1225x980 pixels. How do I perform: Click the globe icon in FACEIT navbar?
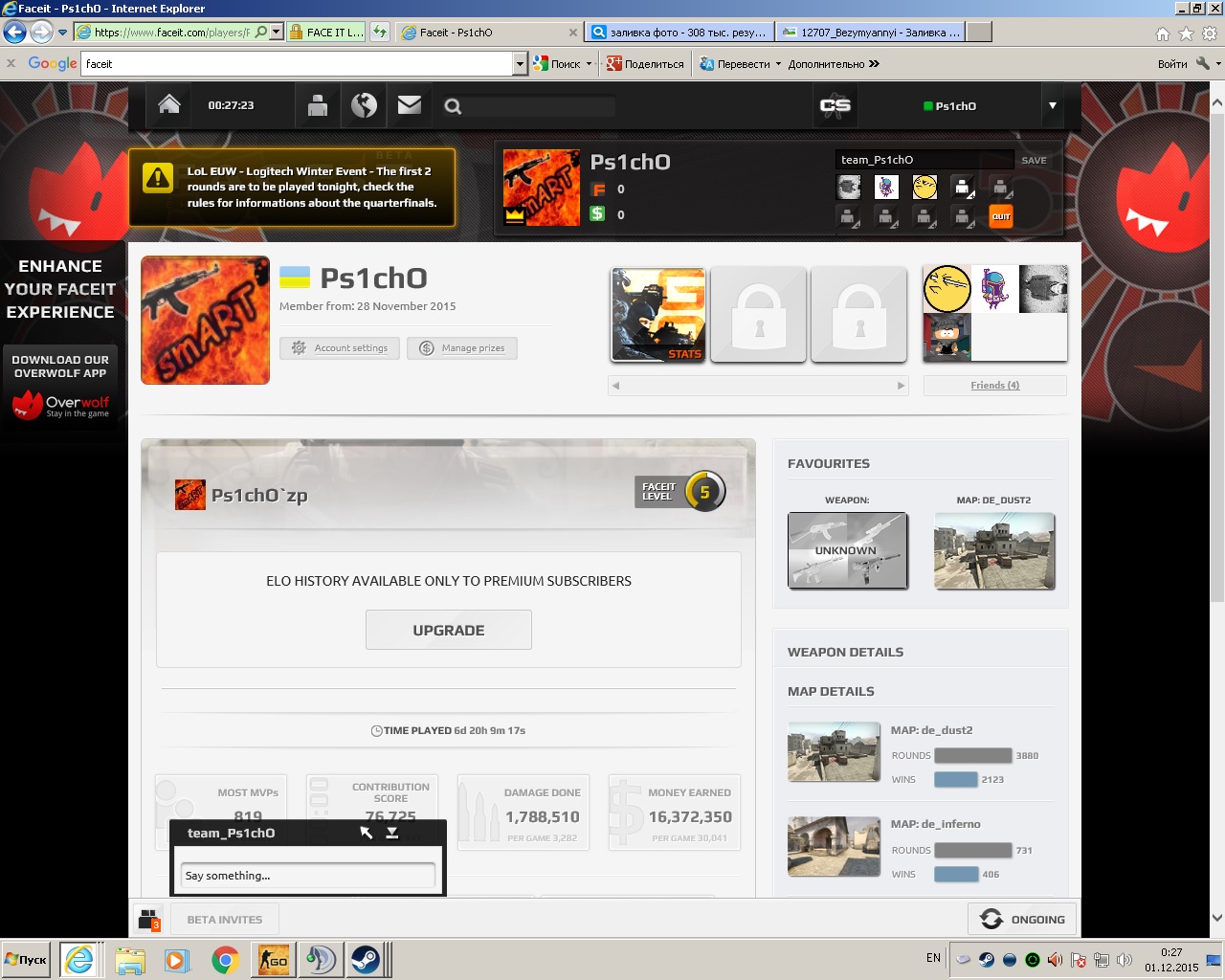click(364, 105)
